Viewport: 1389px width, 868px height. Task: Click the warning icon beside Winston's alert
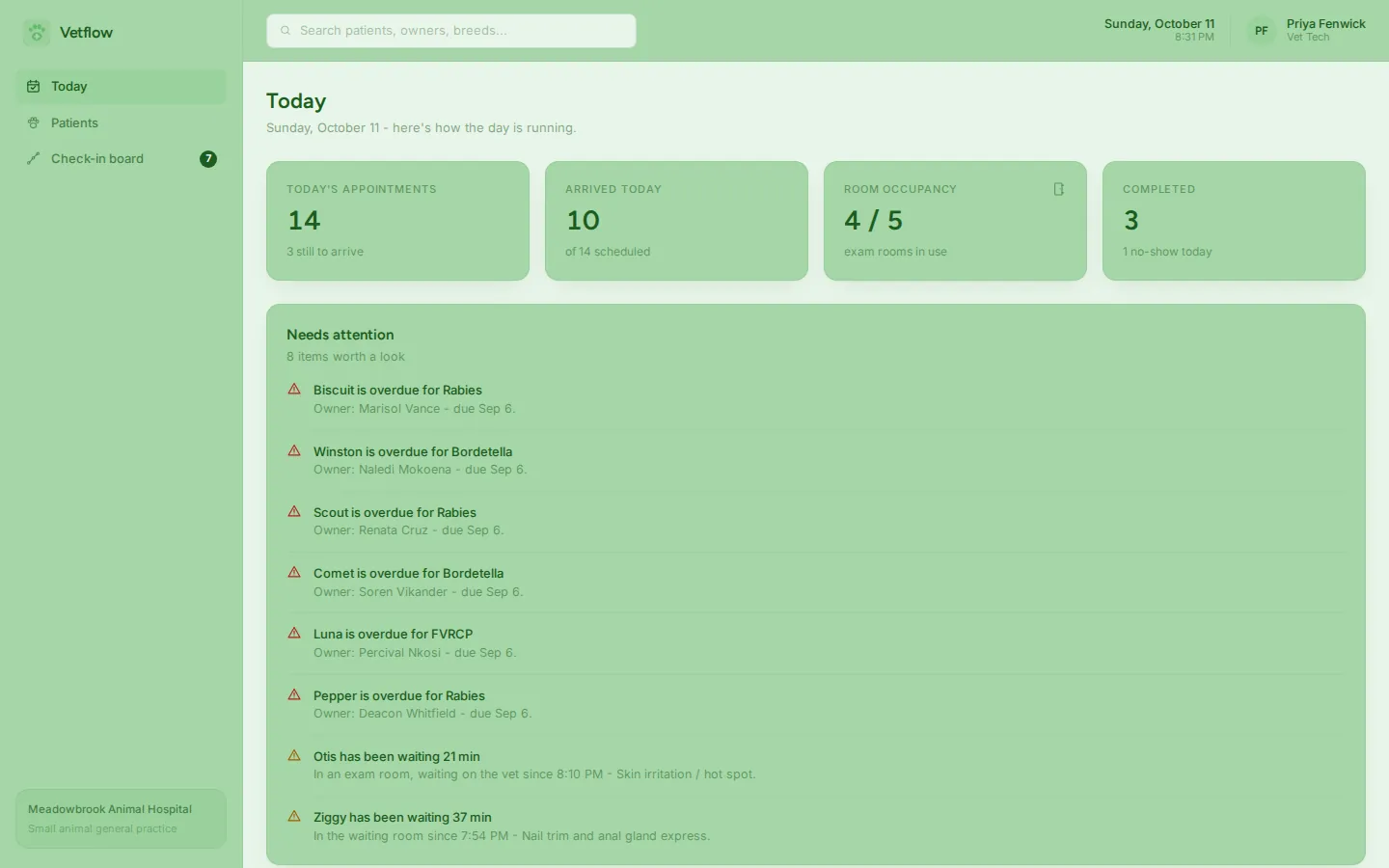click(294, 451)
